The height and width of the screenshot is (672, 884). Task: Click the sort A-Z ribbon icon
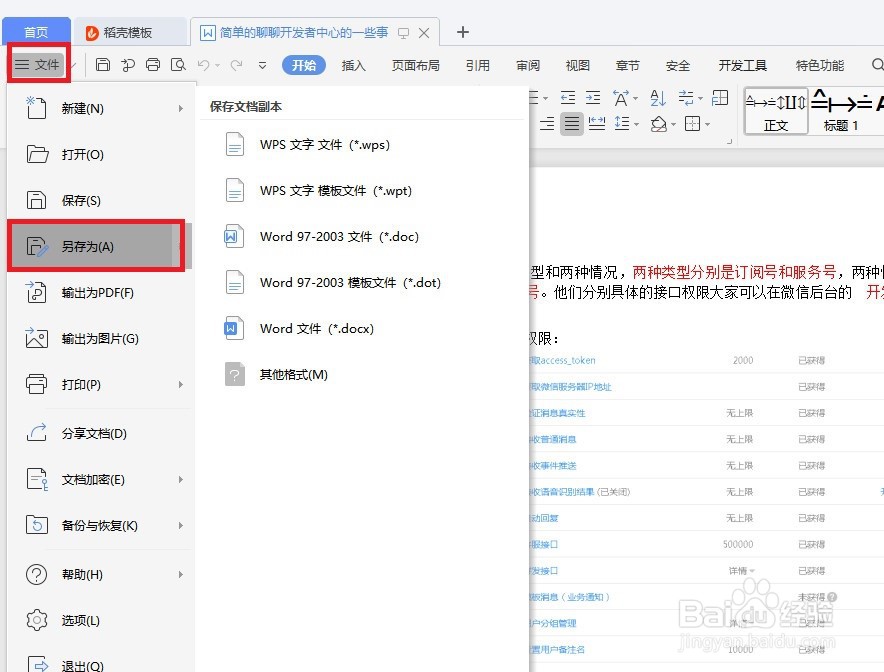(658, 98)
